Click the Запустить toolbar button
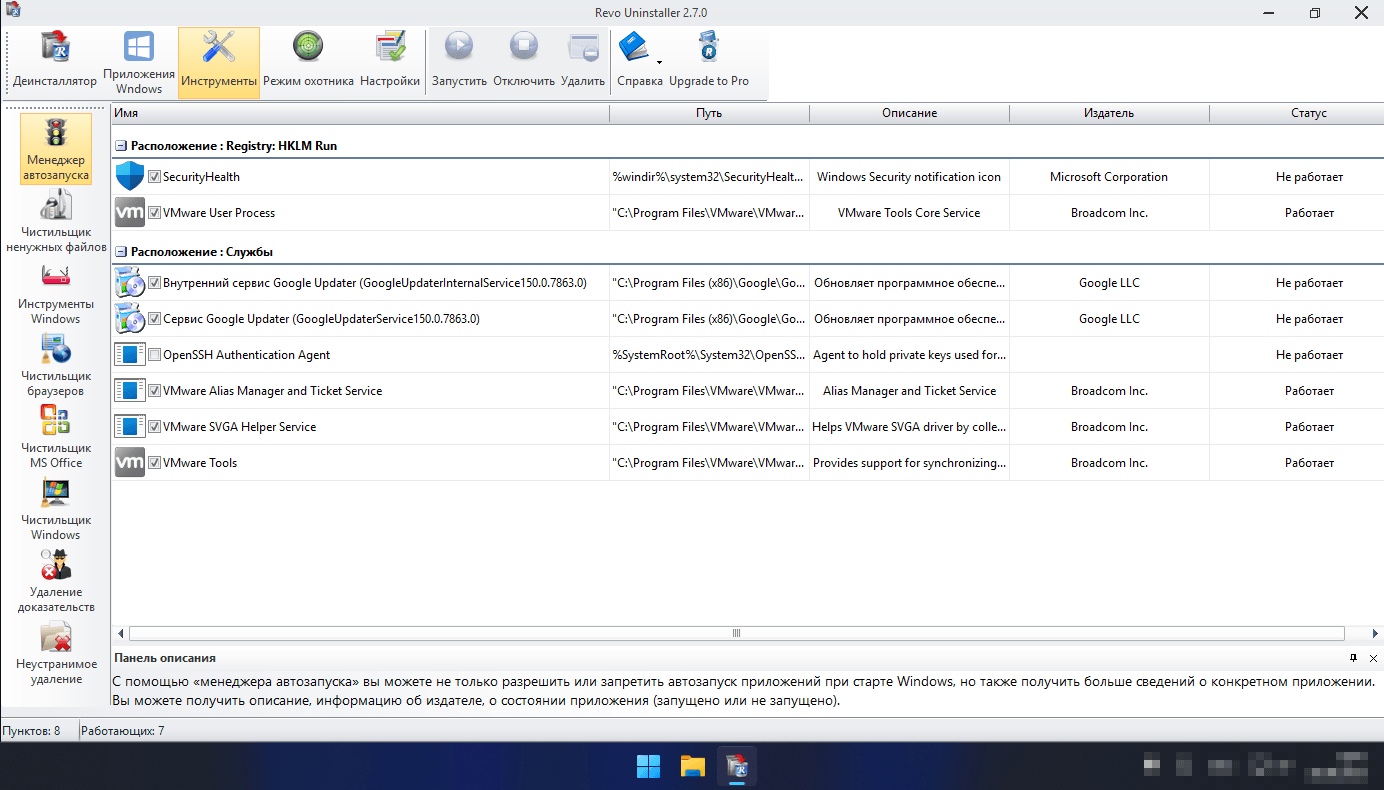This screenshot has height=790, width=1384. [x=459, y=62]
